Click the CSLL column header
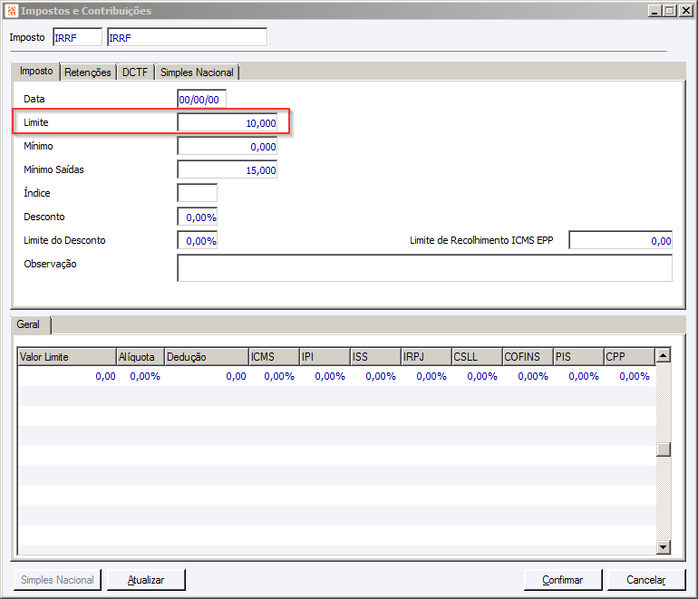 477,357
